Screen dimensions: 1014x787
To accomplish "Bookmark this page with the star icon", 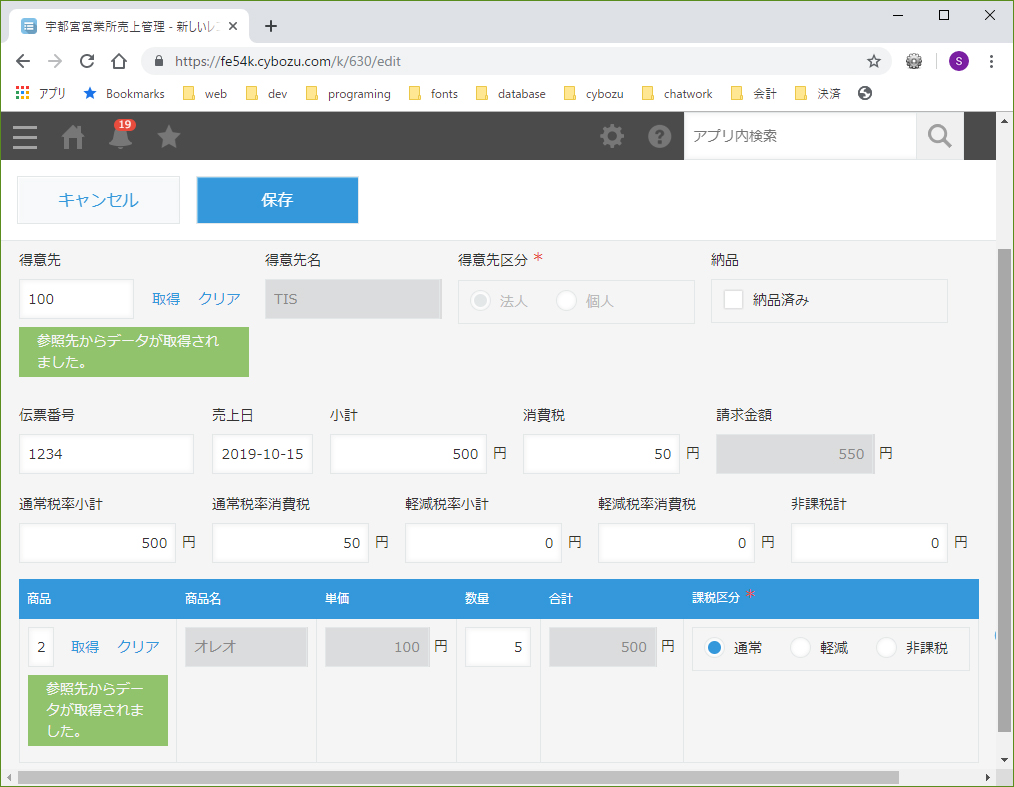I will point(873,61).
